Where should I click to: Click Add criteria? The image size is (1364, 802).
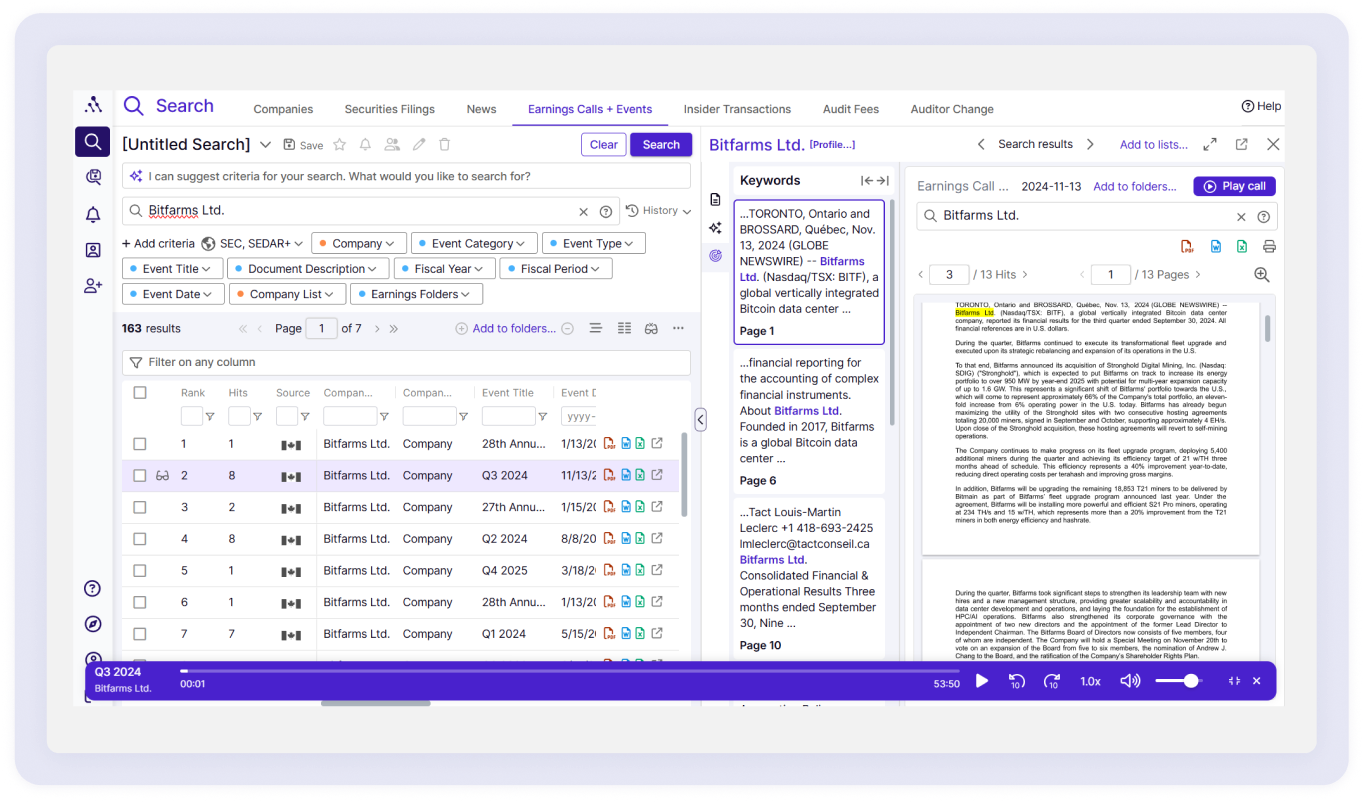158,243
